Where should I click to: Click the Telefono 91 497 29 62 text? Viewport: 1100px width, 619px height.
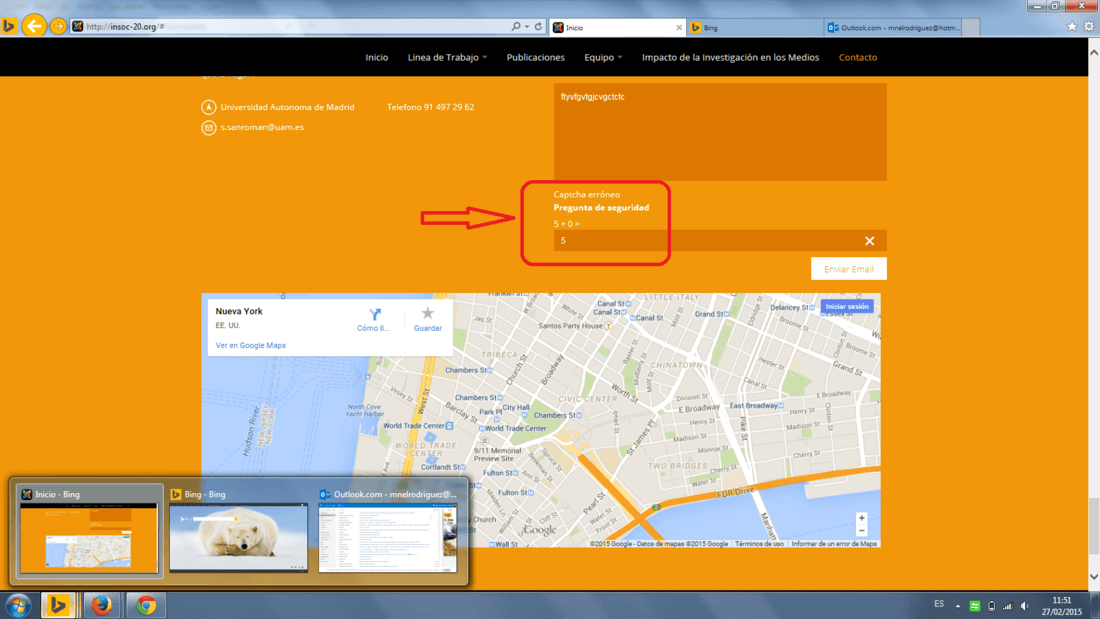pos(430,107)
